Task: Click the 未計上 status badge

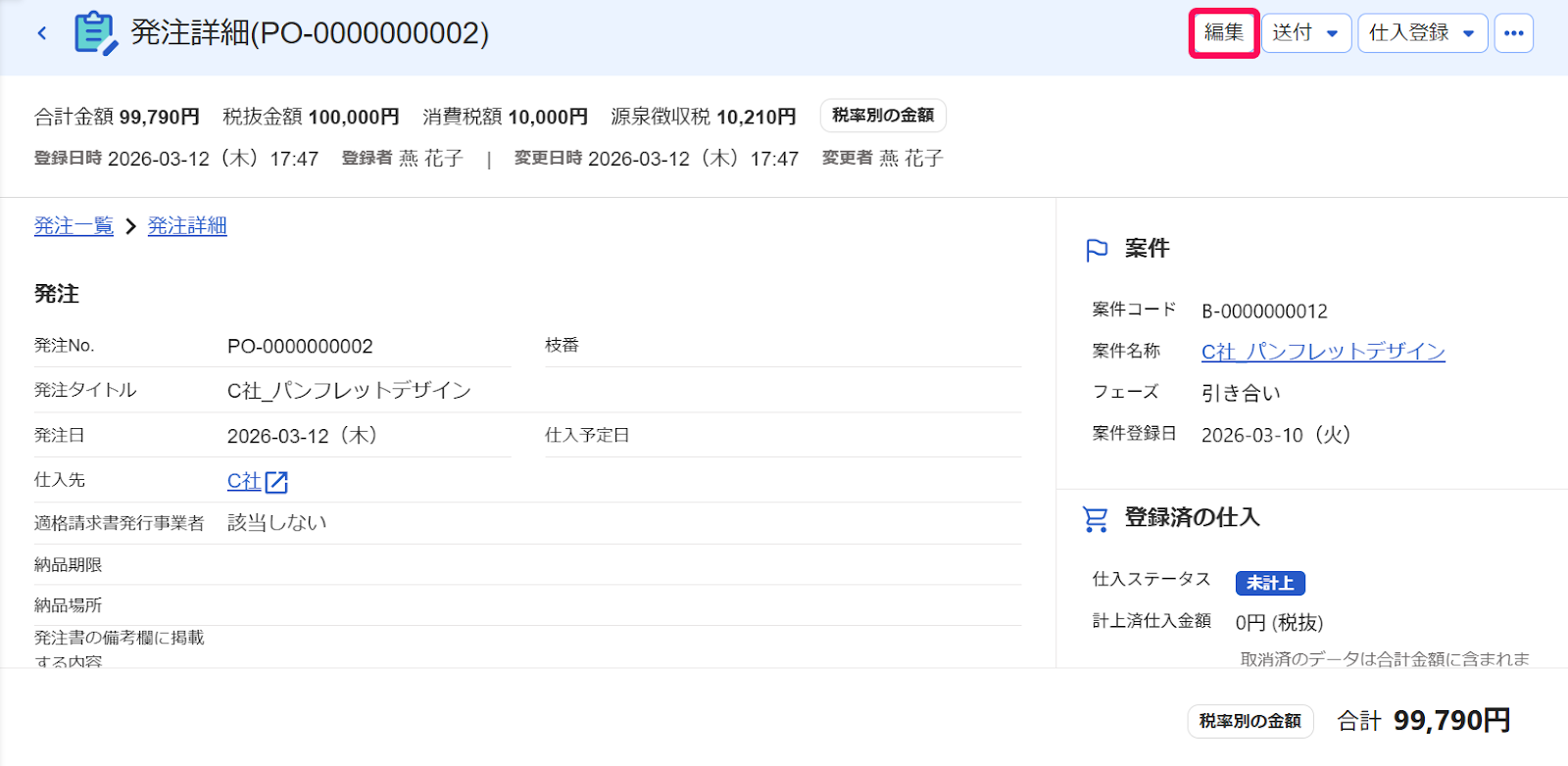Action: (1270, 583)
